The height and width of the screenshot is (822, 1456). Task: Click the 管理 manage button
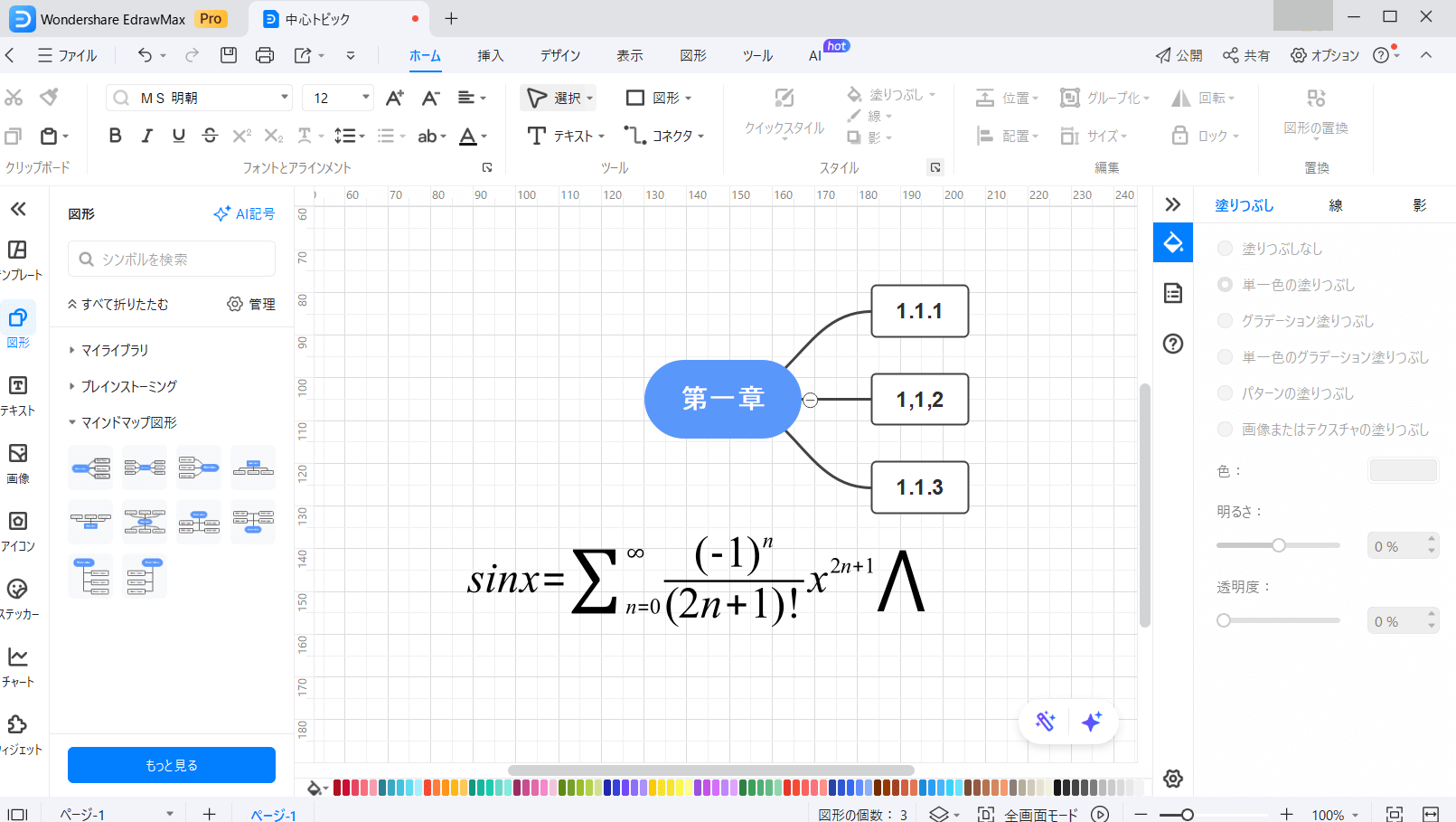(251, 304)
